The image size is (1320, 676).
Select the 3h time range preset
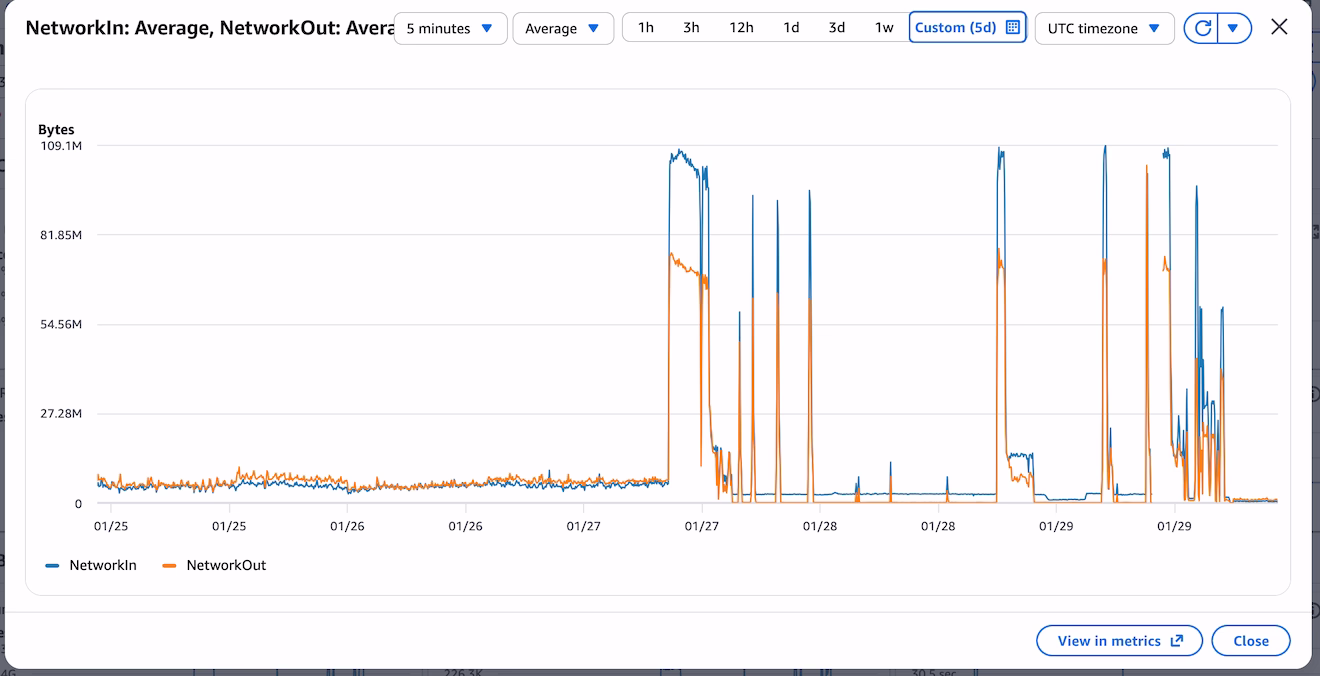pos(691,27)
